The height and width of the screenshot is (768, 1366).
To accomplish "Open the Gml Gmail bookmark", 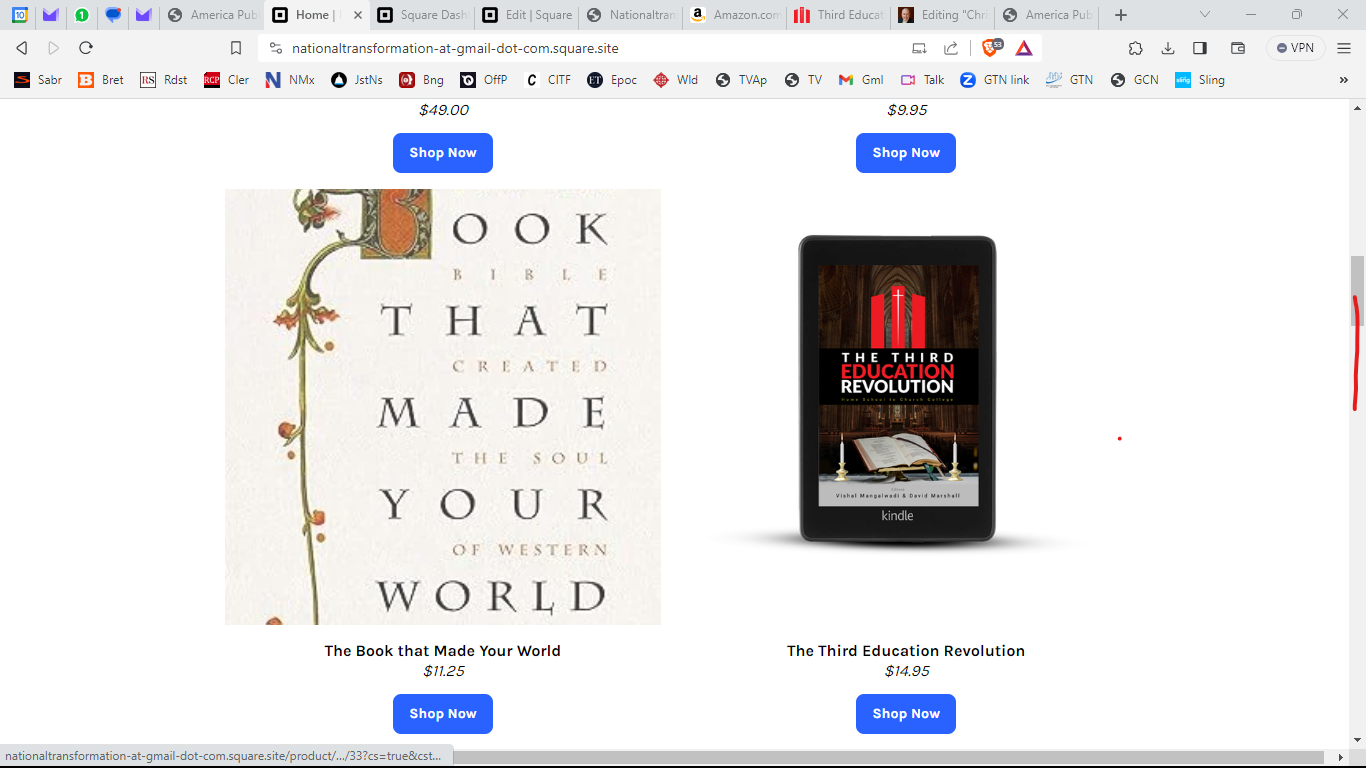I will pyautogui.click(x=861, y=80).
